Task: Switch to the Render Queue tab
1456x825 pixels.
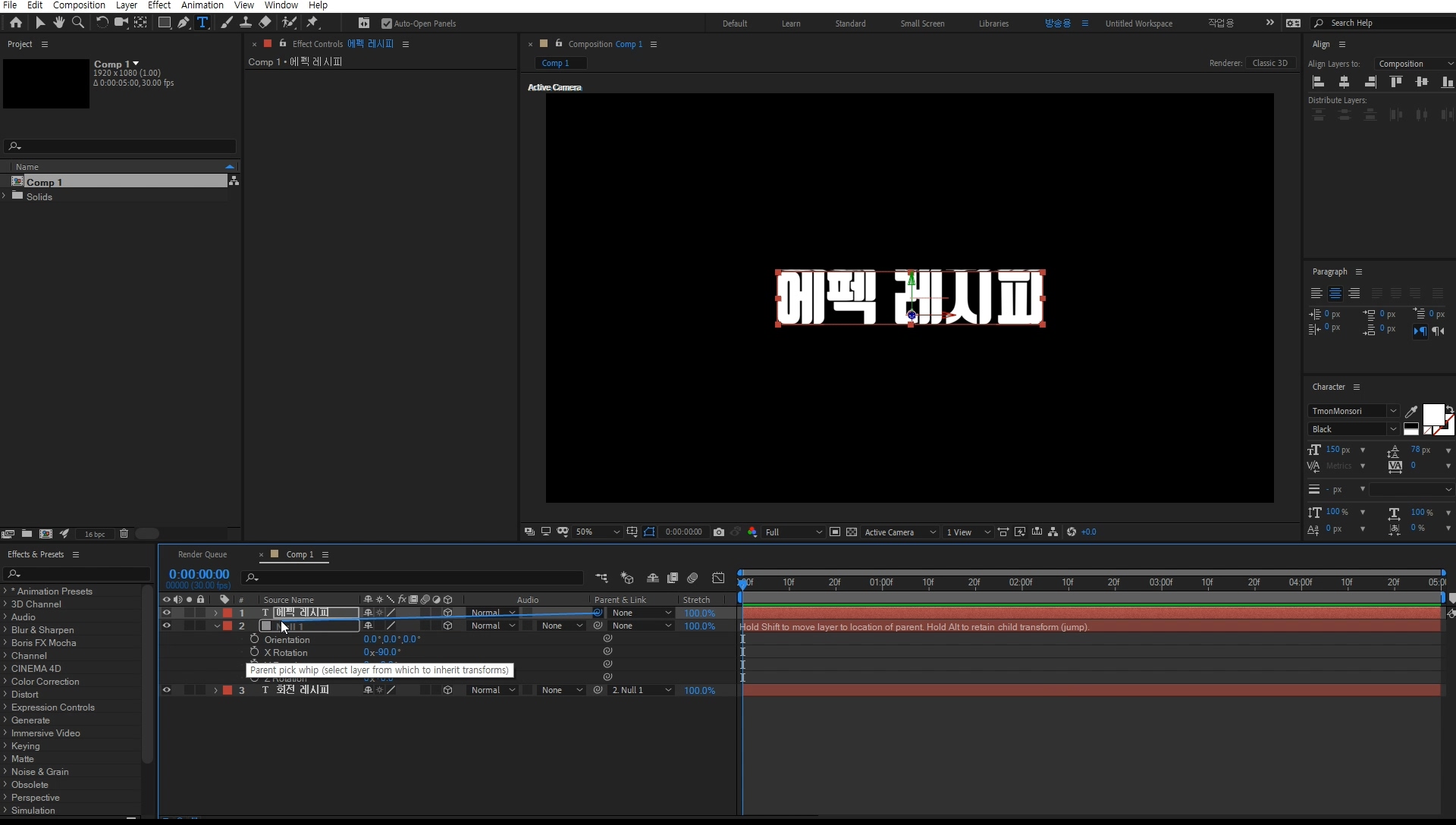Action: (x=202, y=554)
